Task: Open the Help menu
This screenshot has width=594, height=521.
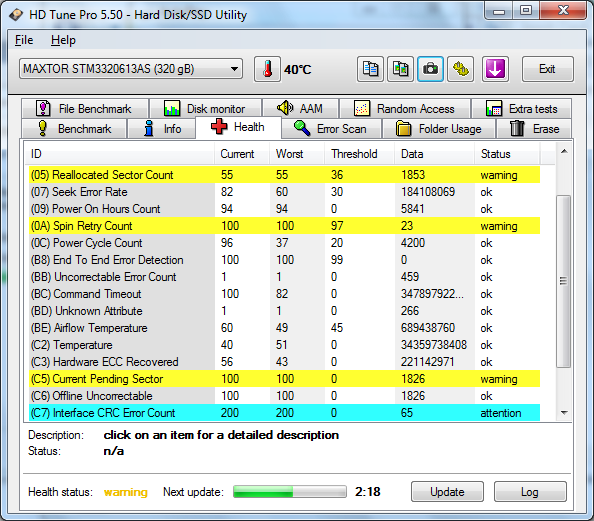Action: [63, 40]
